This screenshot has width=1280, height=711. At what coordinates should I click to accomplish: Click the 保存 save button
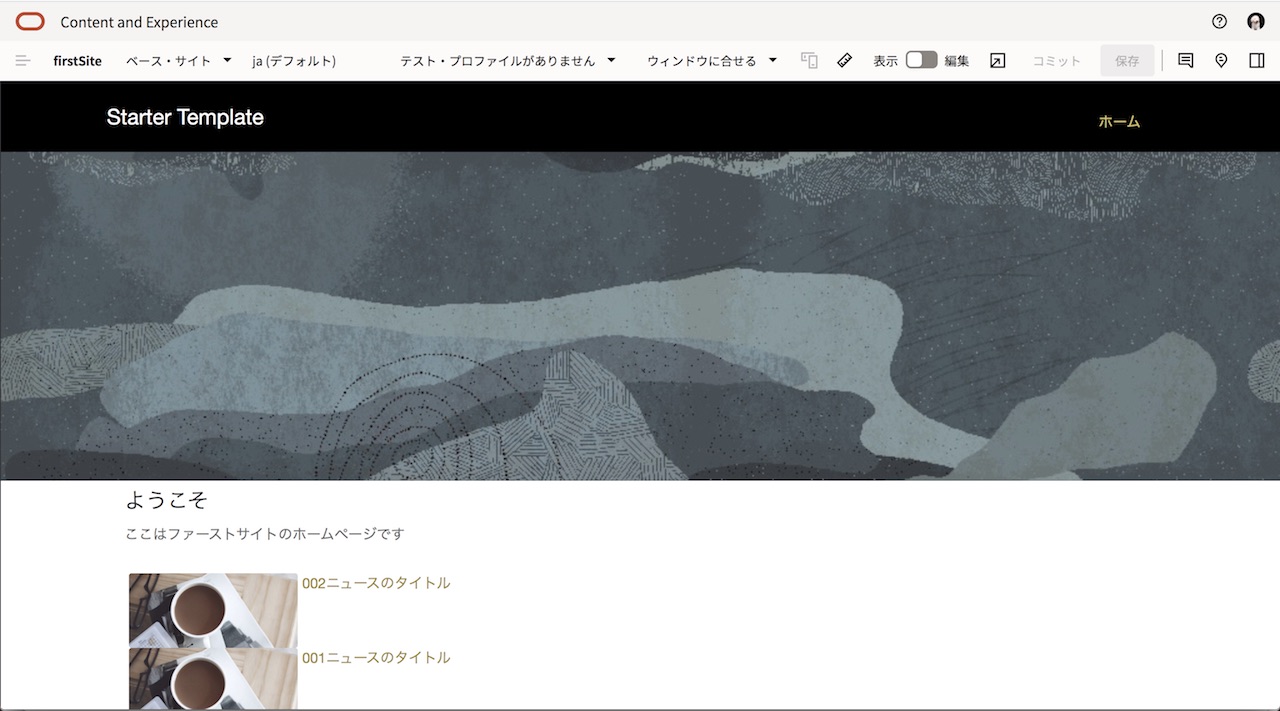(1127, 61)
